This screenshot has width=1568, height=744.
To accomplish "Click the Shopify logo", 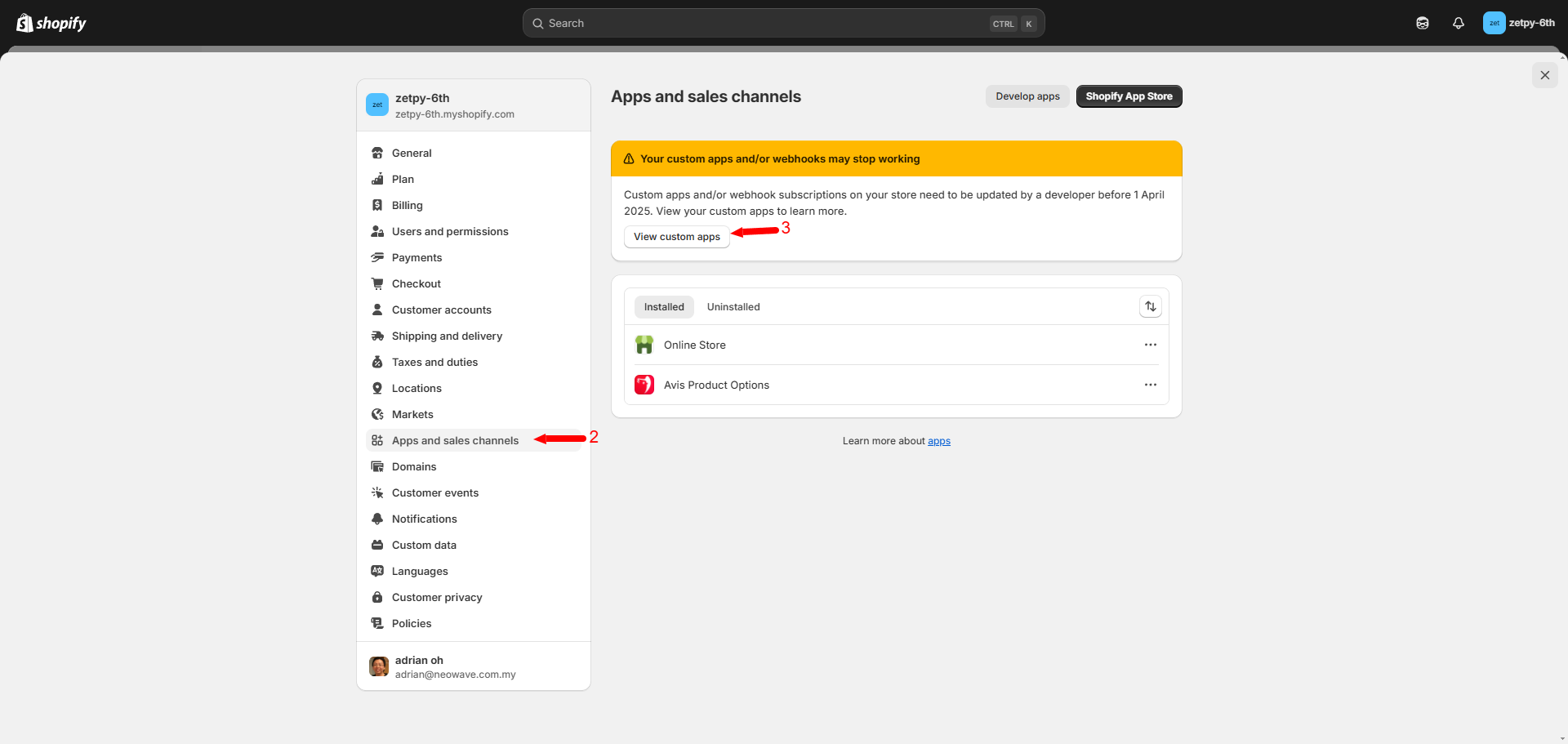I will coord(51,23).
